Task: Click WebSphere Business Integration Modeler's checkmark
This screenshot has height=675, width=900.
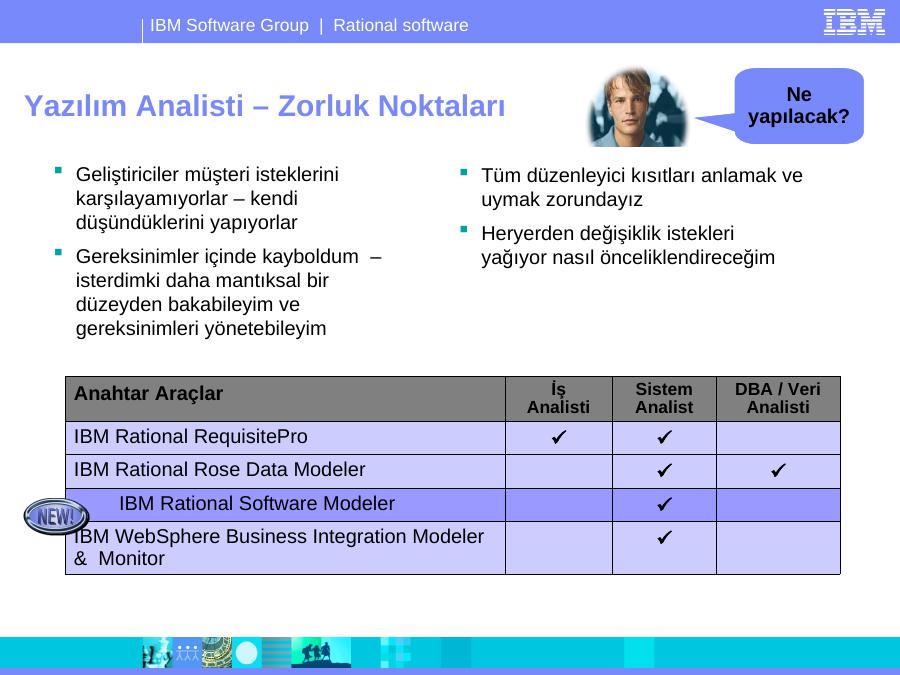Action: click(664, 537)
